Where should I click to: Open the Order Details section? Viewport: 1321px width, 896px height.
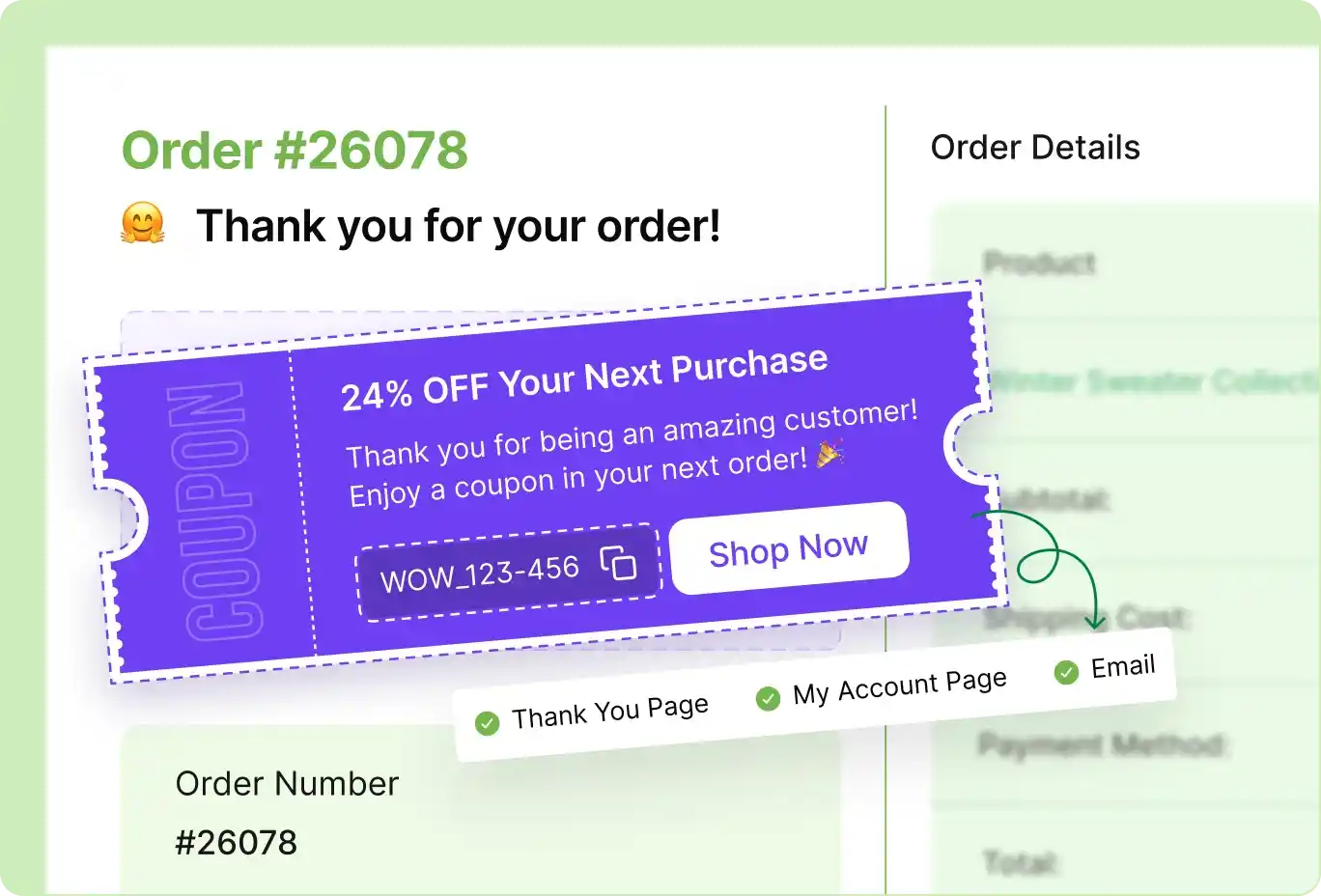coord(1035,147)
